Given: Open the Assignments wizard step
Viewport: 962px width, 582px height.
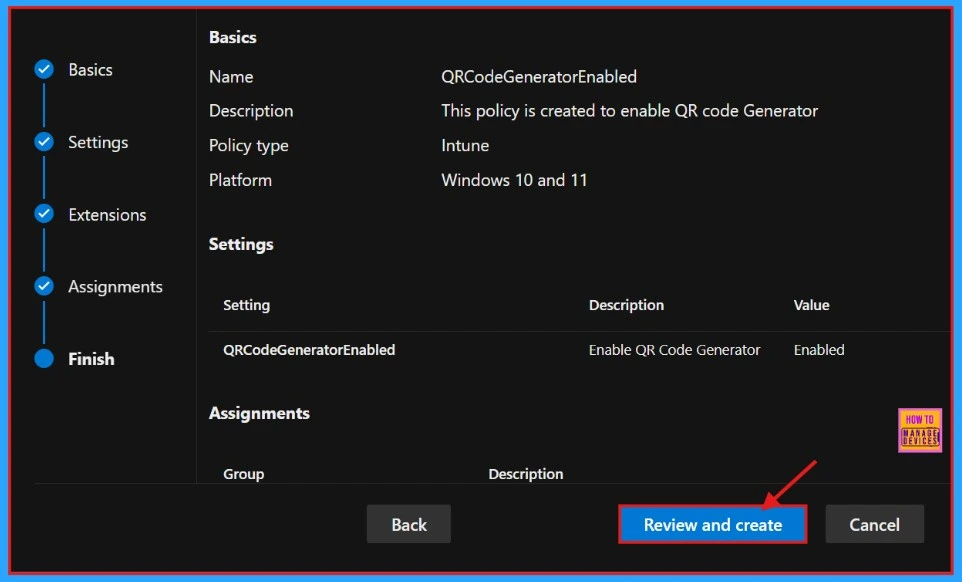Looking at the screenshot, I should (x=115, y=287).
